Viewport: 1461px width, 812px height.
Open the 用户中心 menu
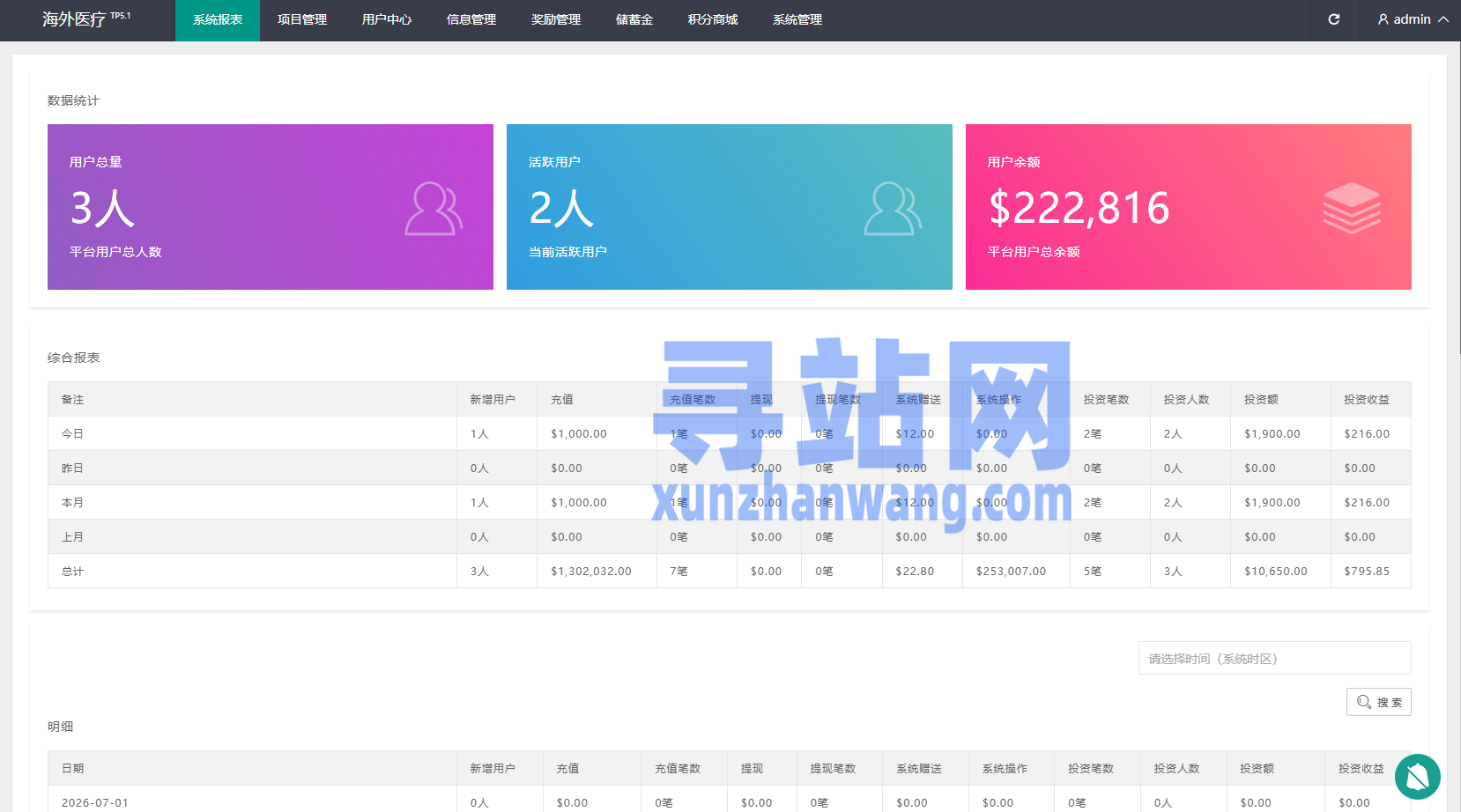[387, 20]
